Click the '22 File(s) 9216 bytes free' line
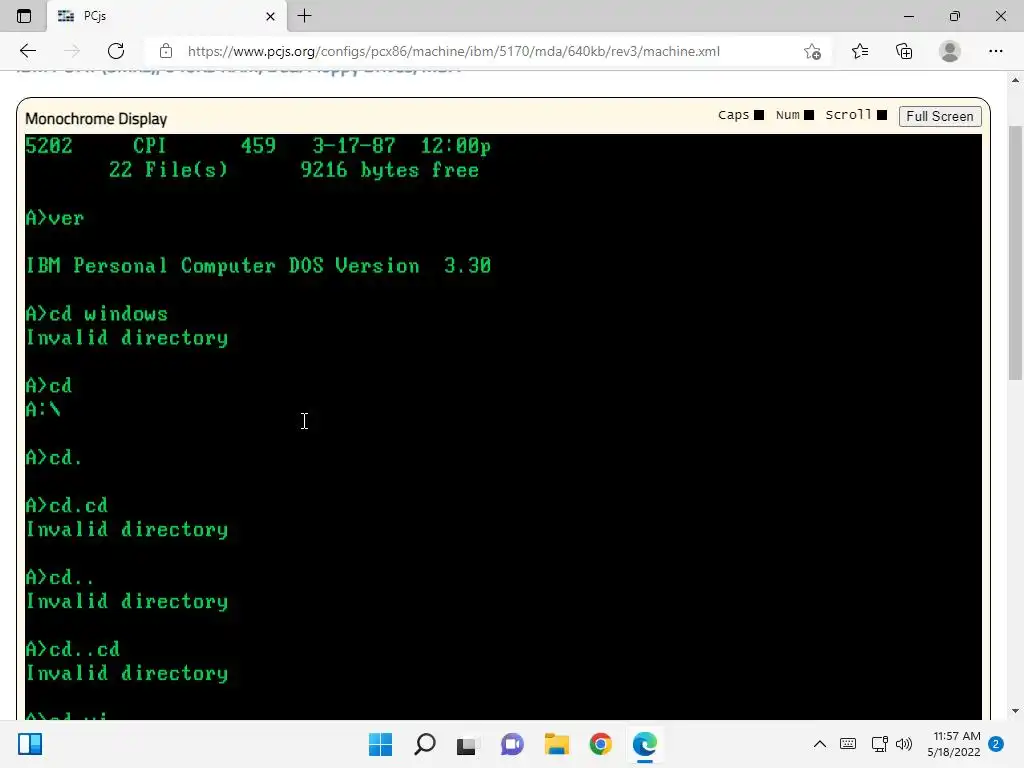 coord(293,170)
